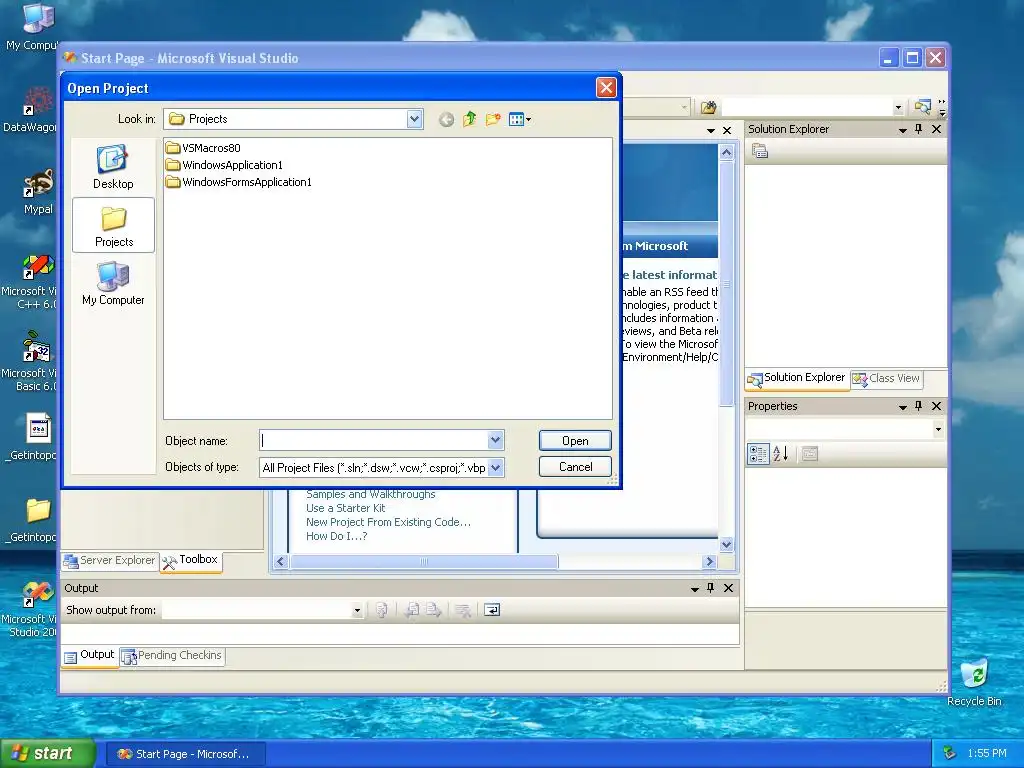Open Properties panel position dropdown
Viewport: 1024px width, 768px height.
(903, 407)
